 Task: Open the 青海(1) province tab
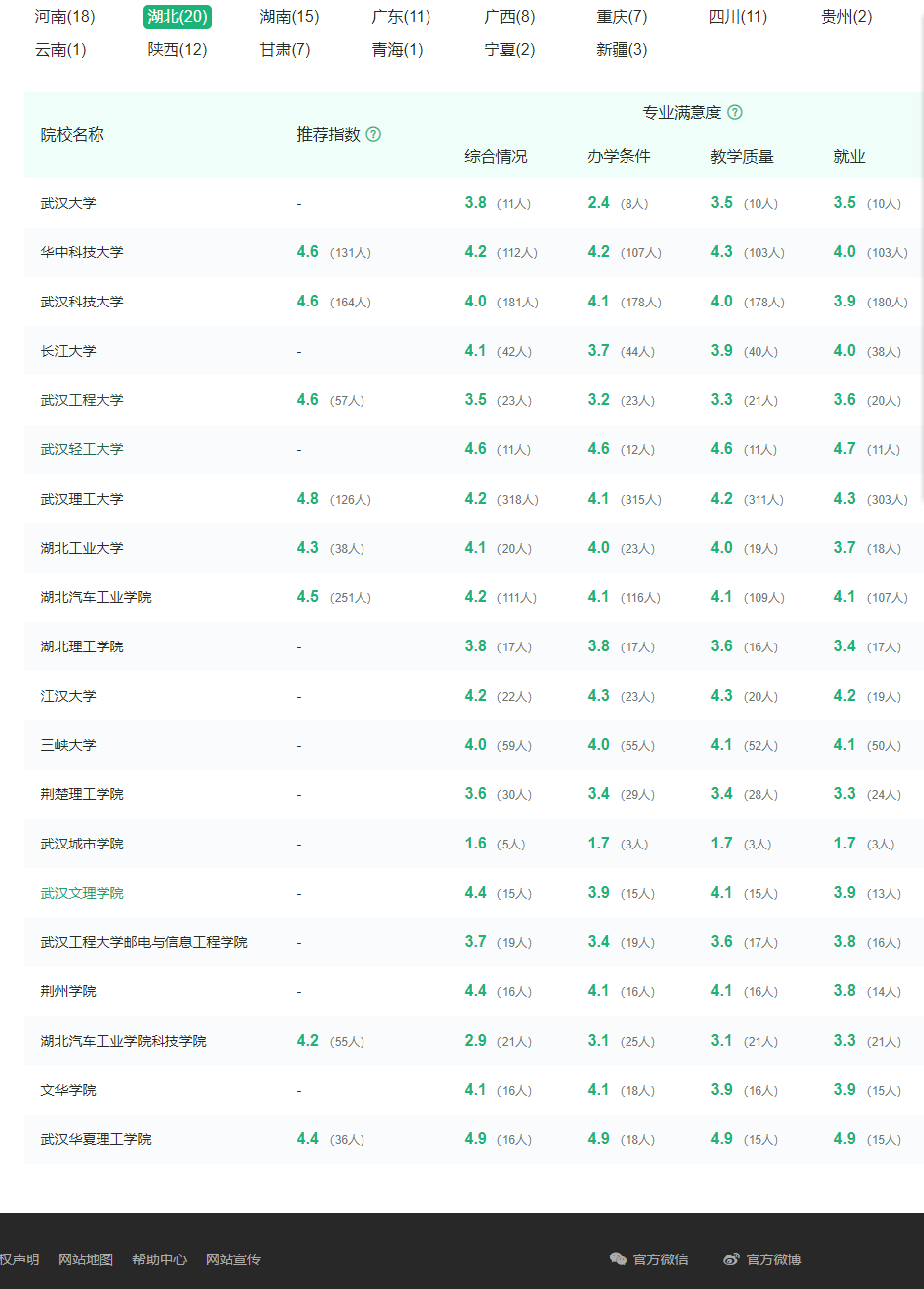pyautogui.click(x=398, y=50)
